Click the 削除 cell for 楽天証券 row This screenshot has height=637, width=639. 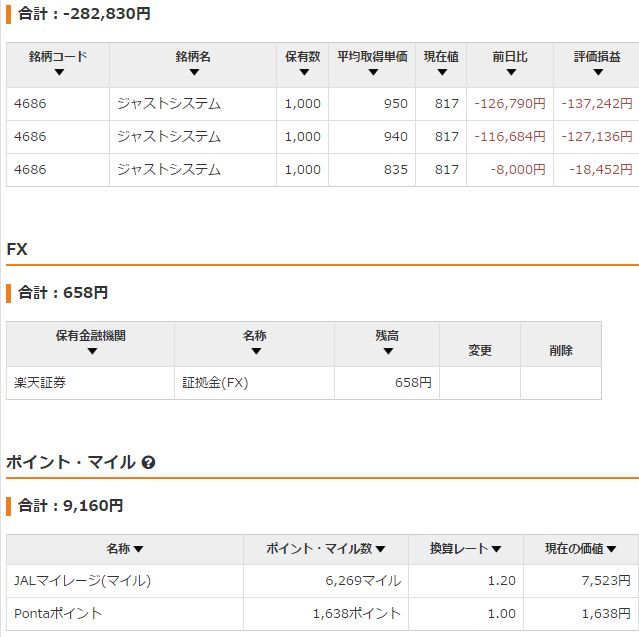(x=561, y=383)
